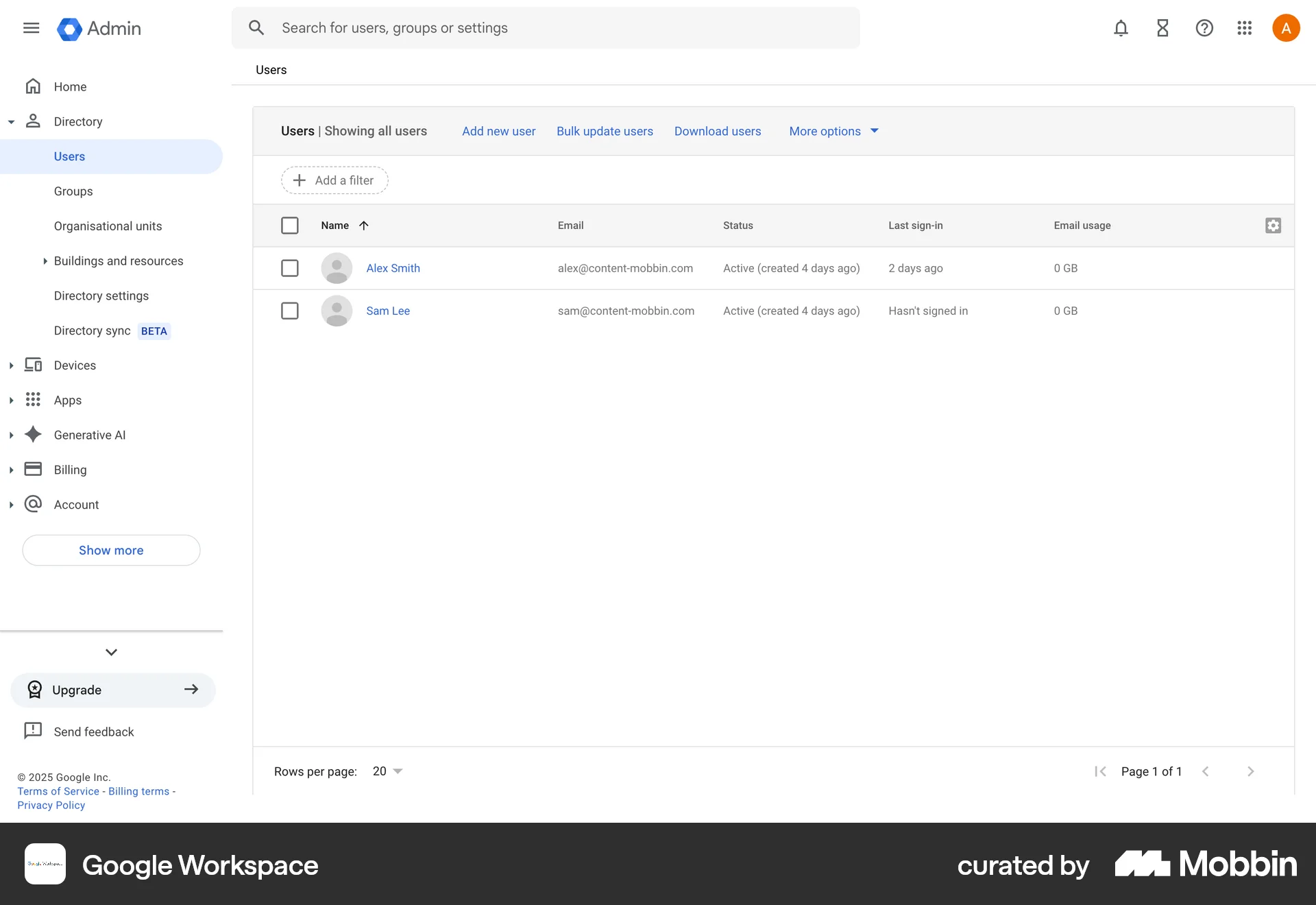Viewport: 1316px width, 905px height.
Task: Select the Alex Smith row checkbox
Action: click(x=290, y=268)
